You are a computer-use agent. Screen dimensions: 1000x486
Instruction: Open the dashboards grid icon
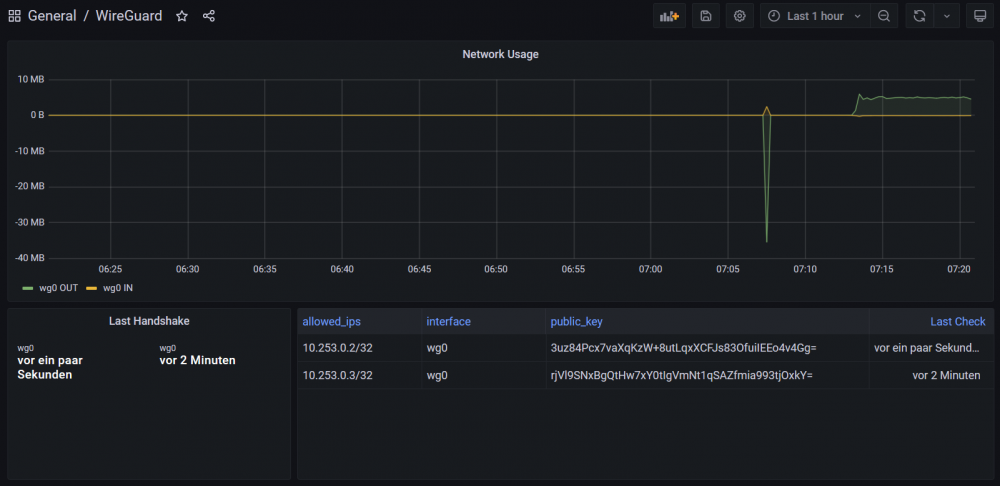click(14, 16)
